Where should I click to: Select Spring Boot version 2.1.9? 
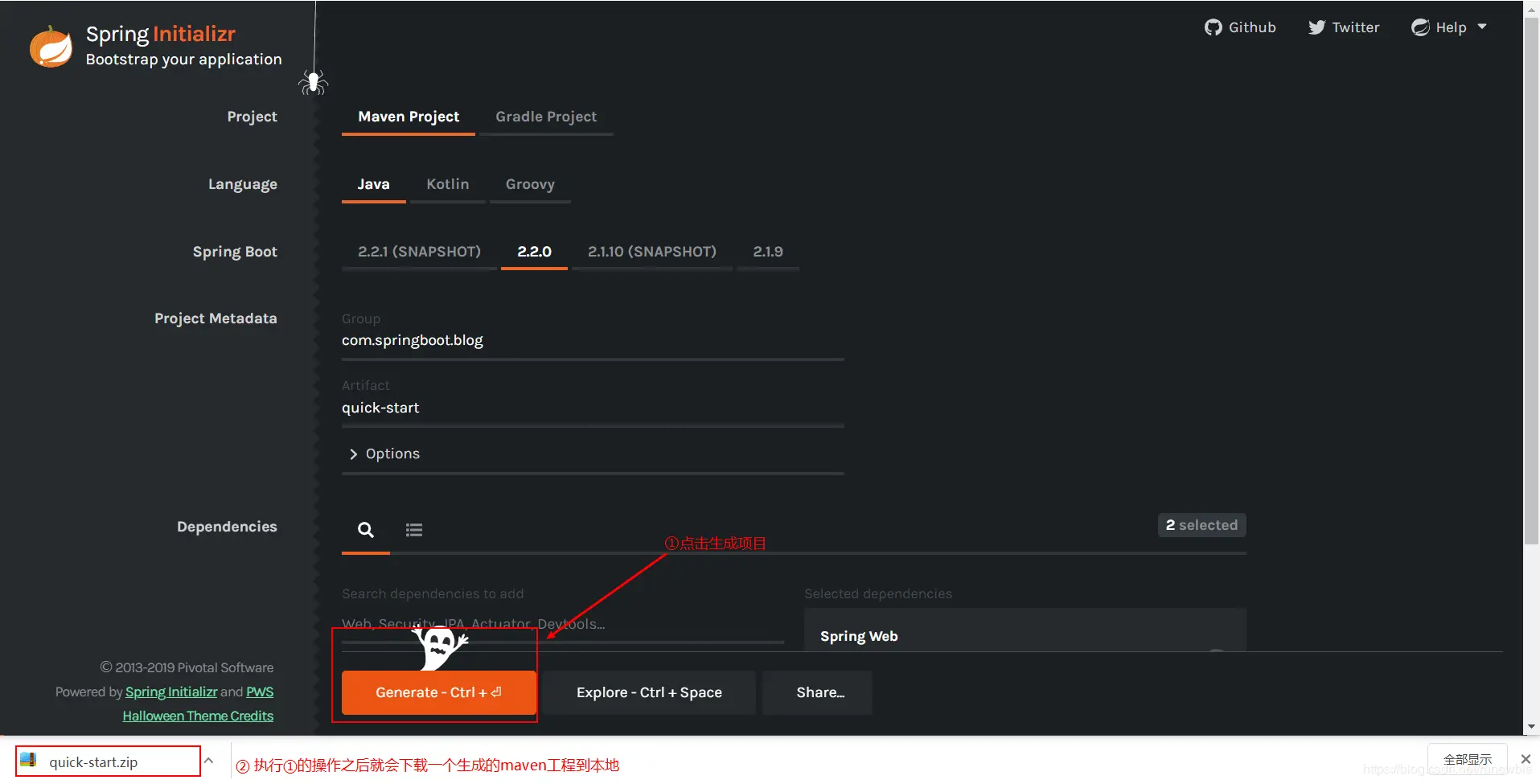[x=768, y=252]
